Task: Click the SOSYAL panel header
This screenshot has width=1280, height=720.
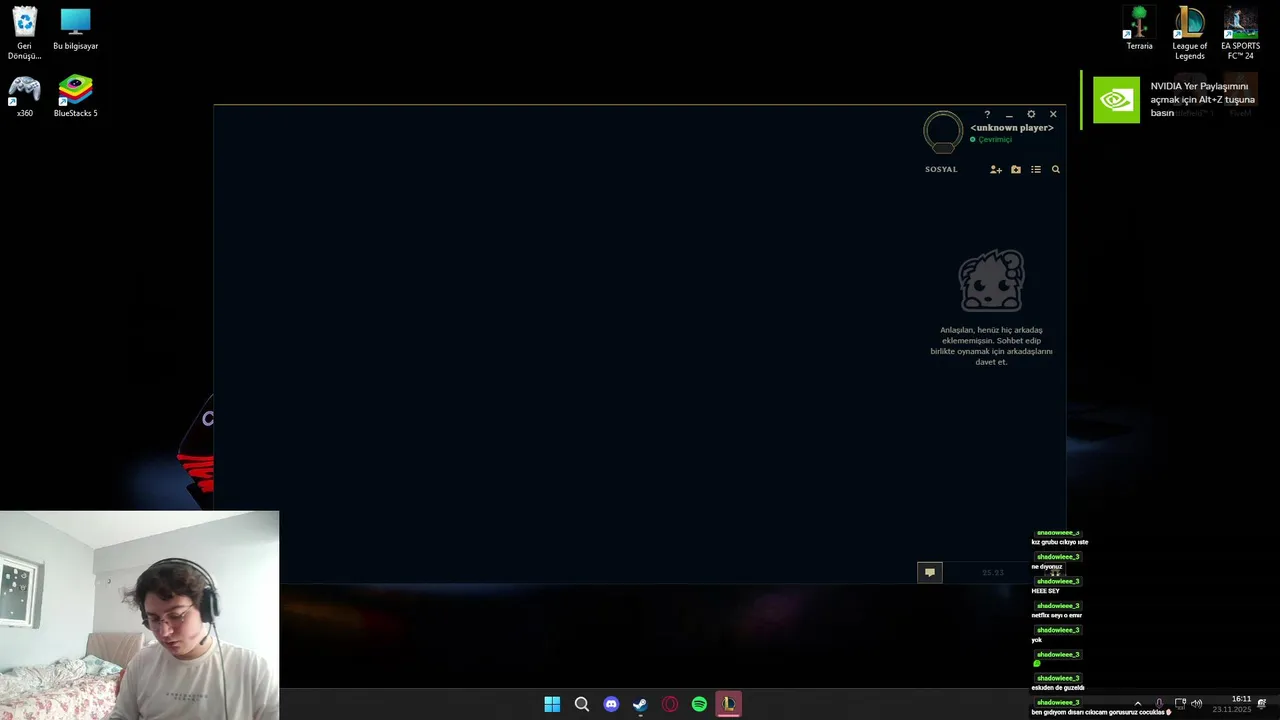Action: coord(941,170)
